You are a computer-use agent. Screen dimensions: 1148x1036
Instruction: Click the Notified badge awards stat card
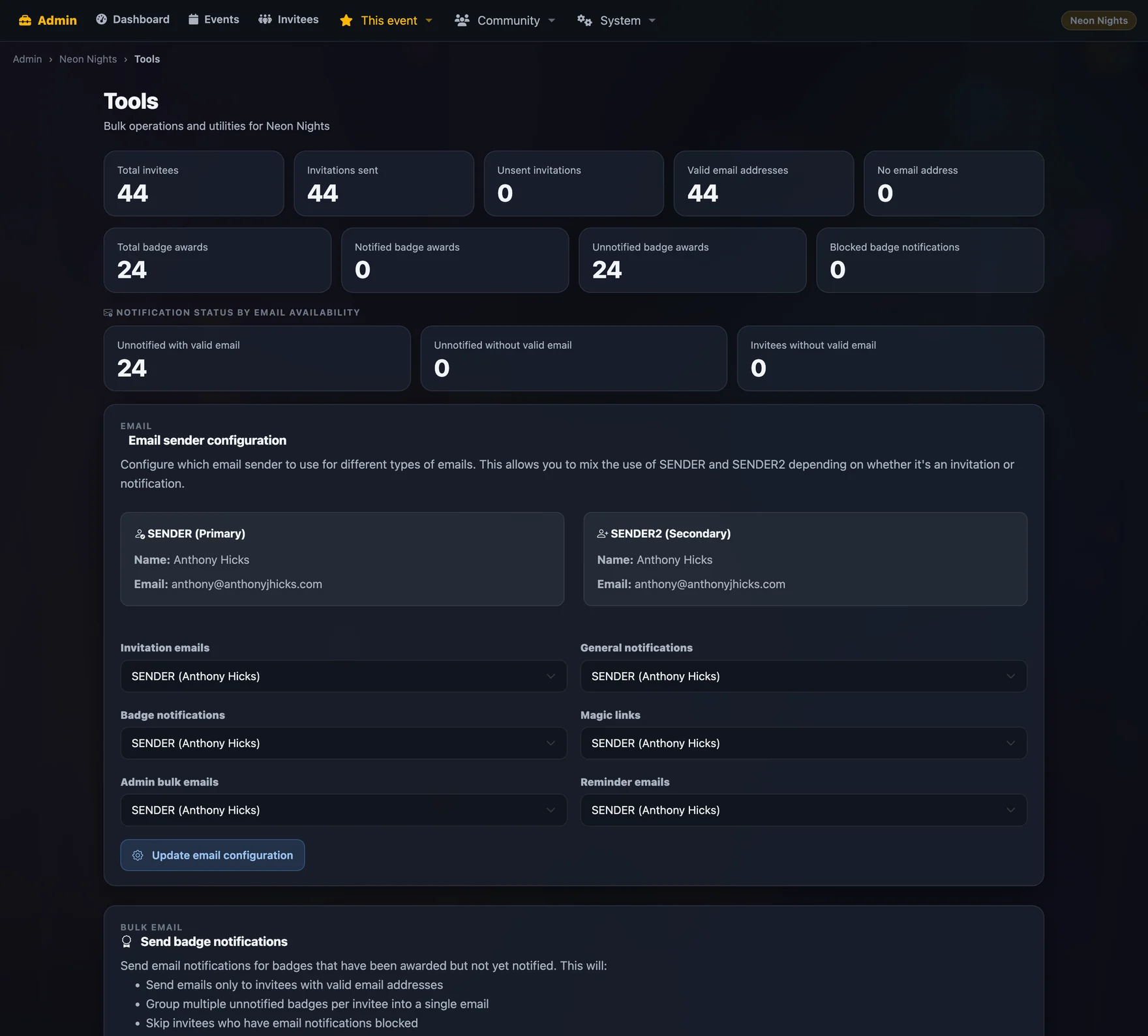[455, 260]
